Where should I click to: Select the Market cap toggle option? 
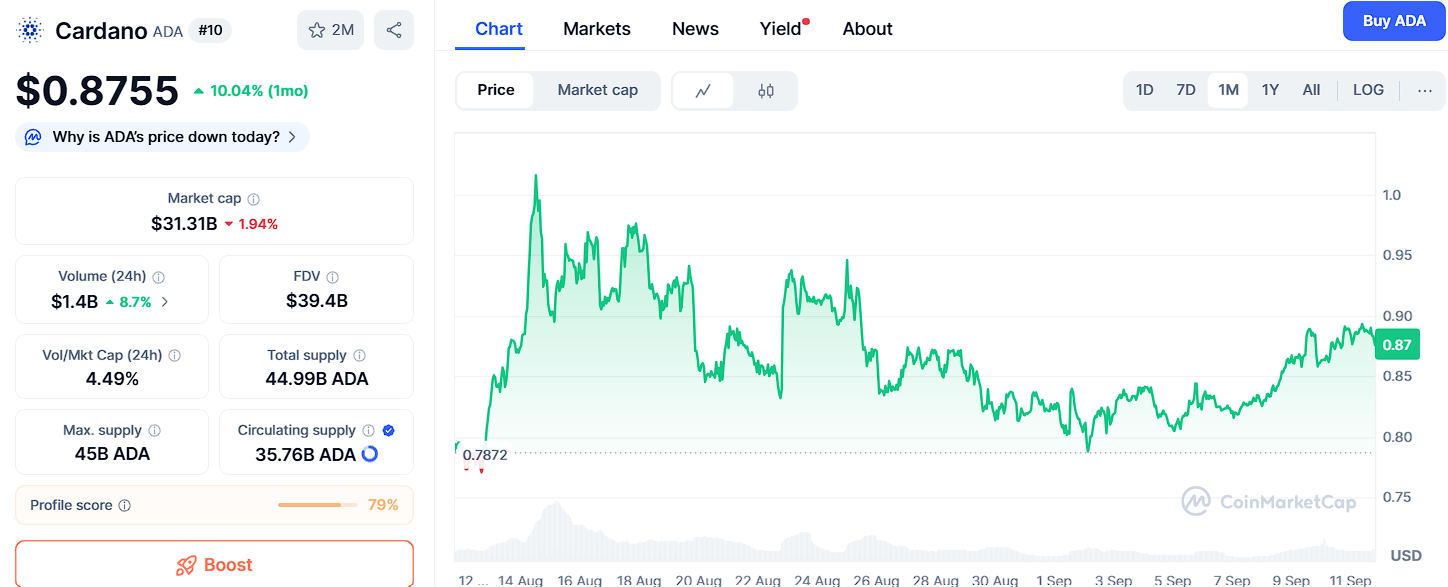tap(597, 90)
